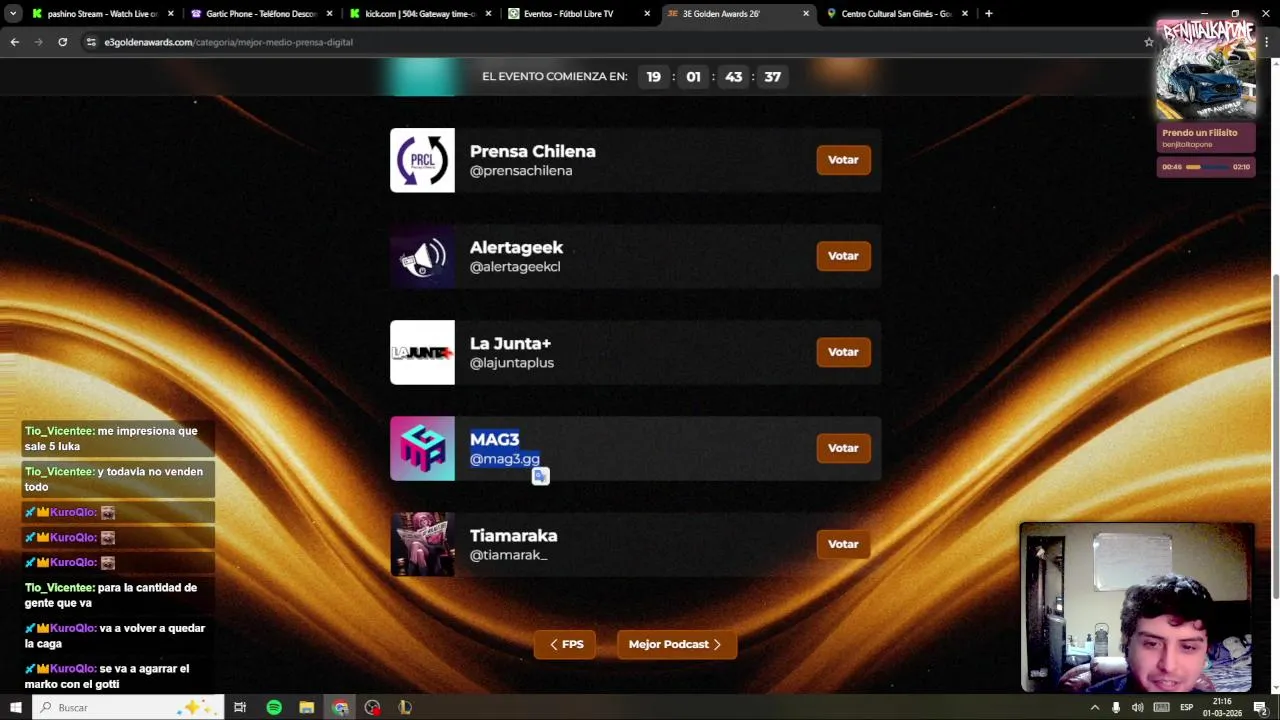The image size is (1280, 720).
Task: Click the Prendo un Filisito album art
Action: 1206,69
